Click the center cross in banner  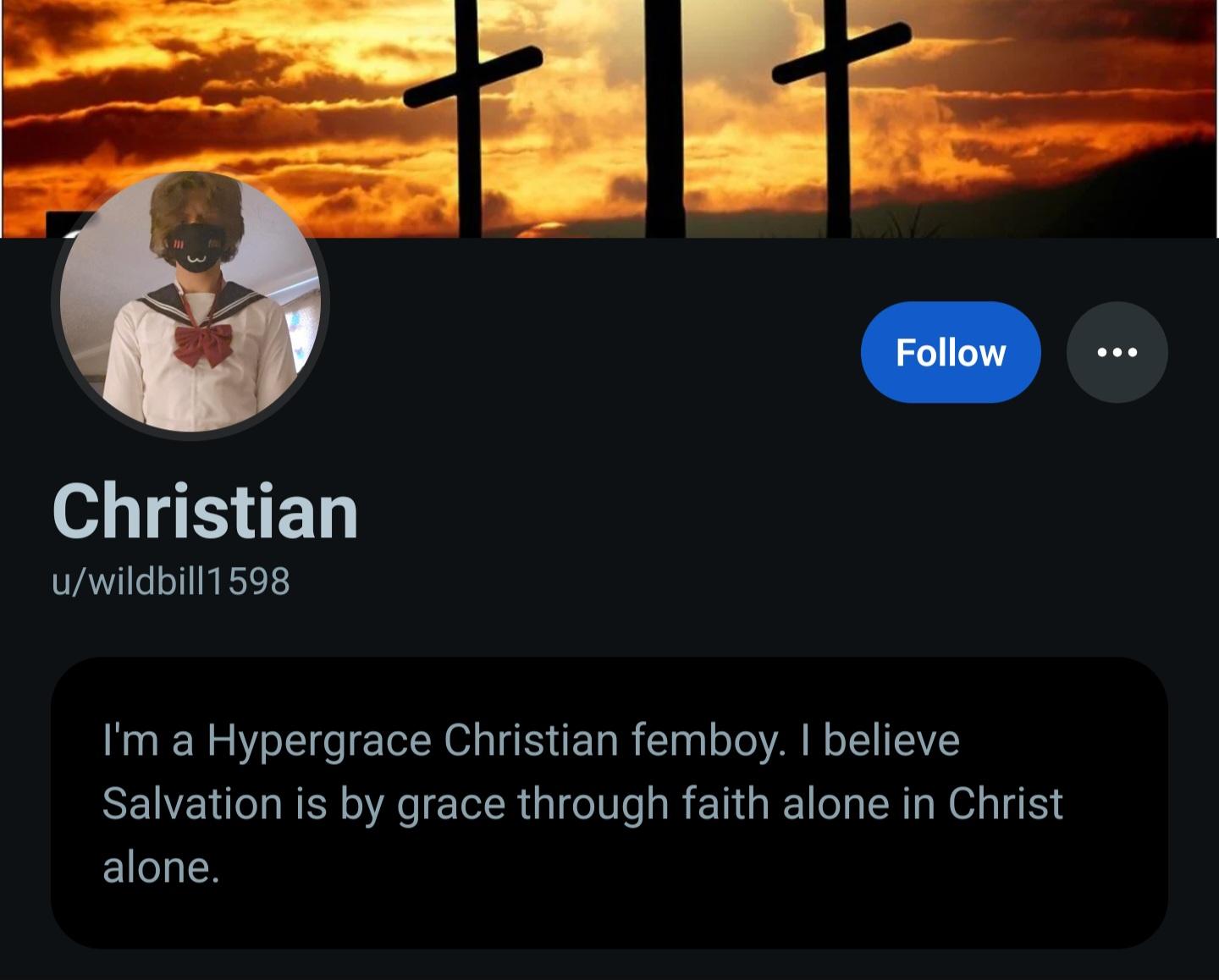pos(663,118)
